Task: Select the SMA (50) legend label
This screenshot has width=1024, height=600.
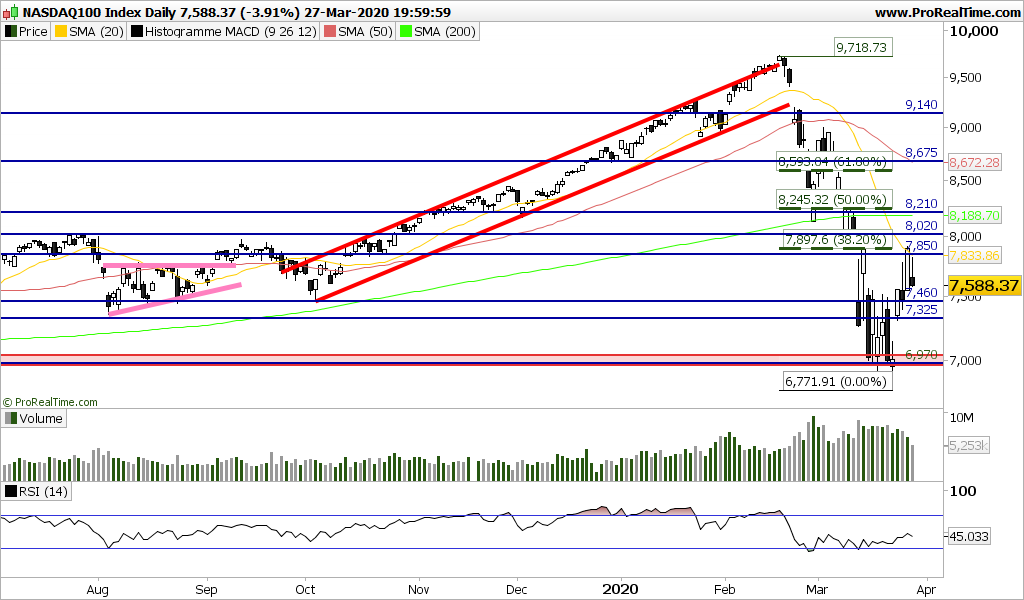Action: pos(365,31)
